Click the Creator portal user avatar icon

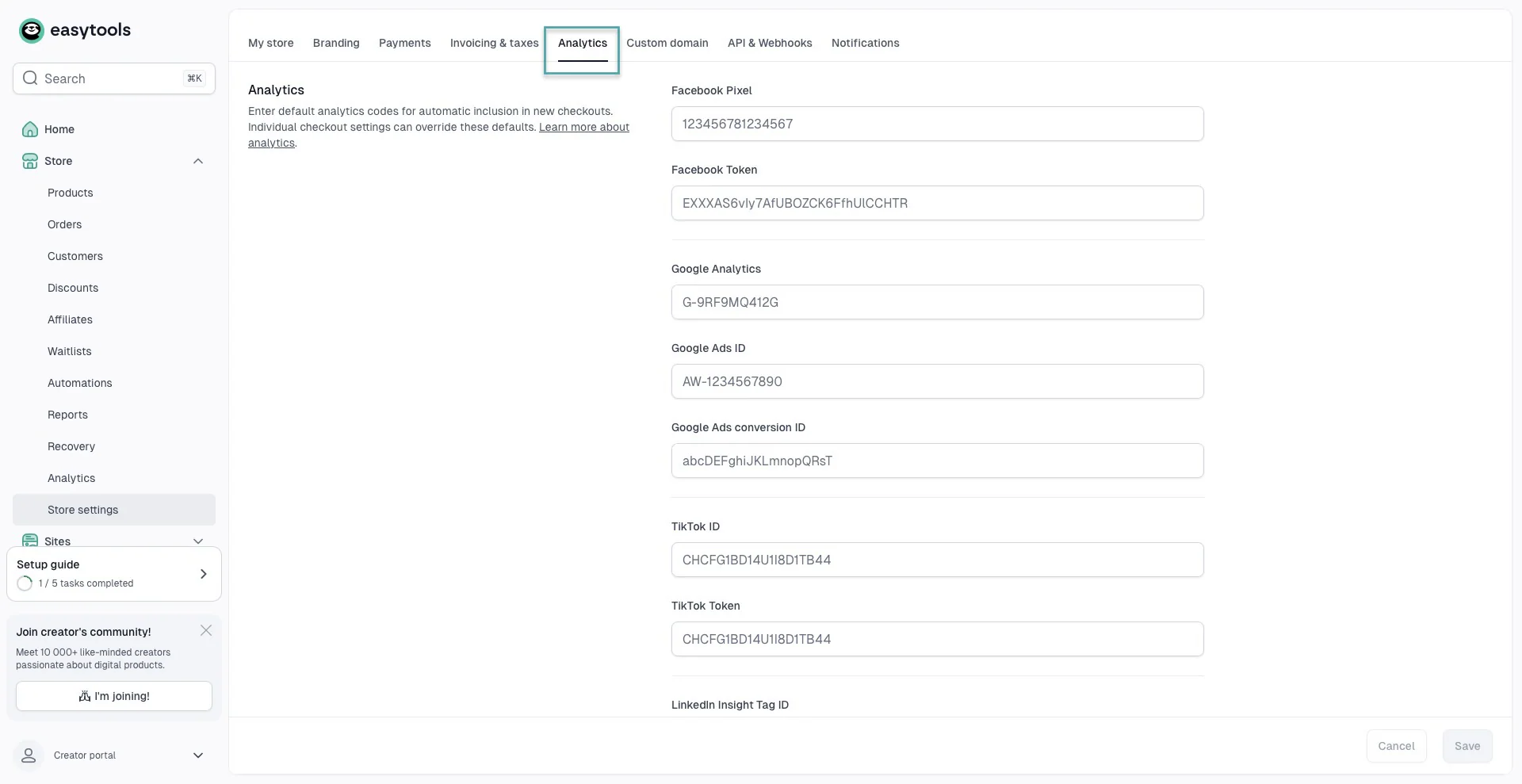click(29, 755)
